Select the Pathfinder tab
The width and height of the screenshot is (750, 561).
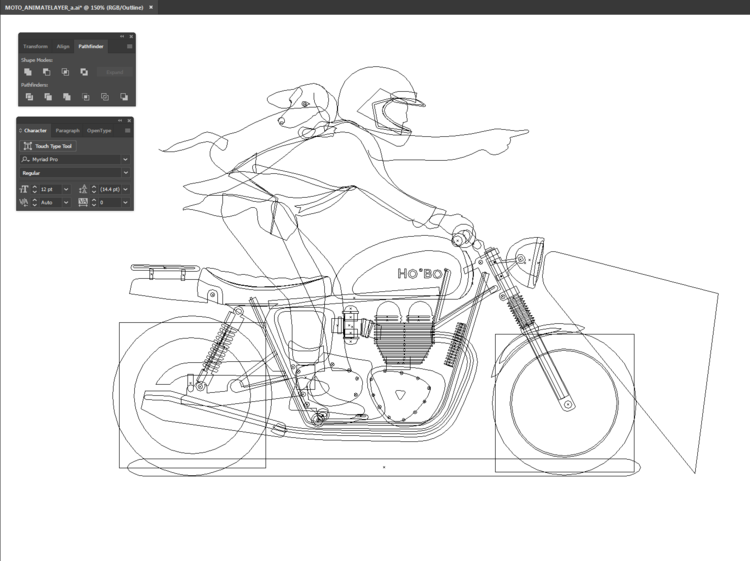coord(91,46)
